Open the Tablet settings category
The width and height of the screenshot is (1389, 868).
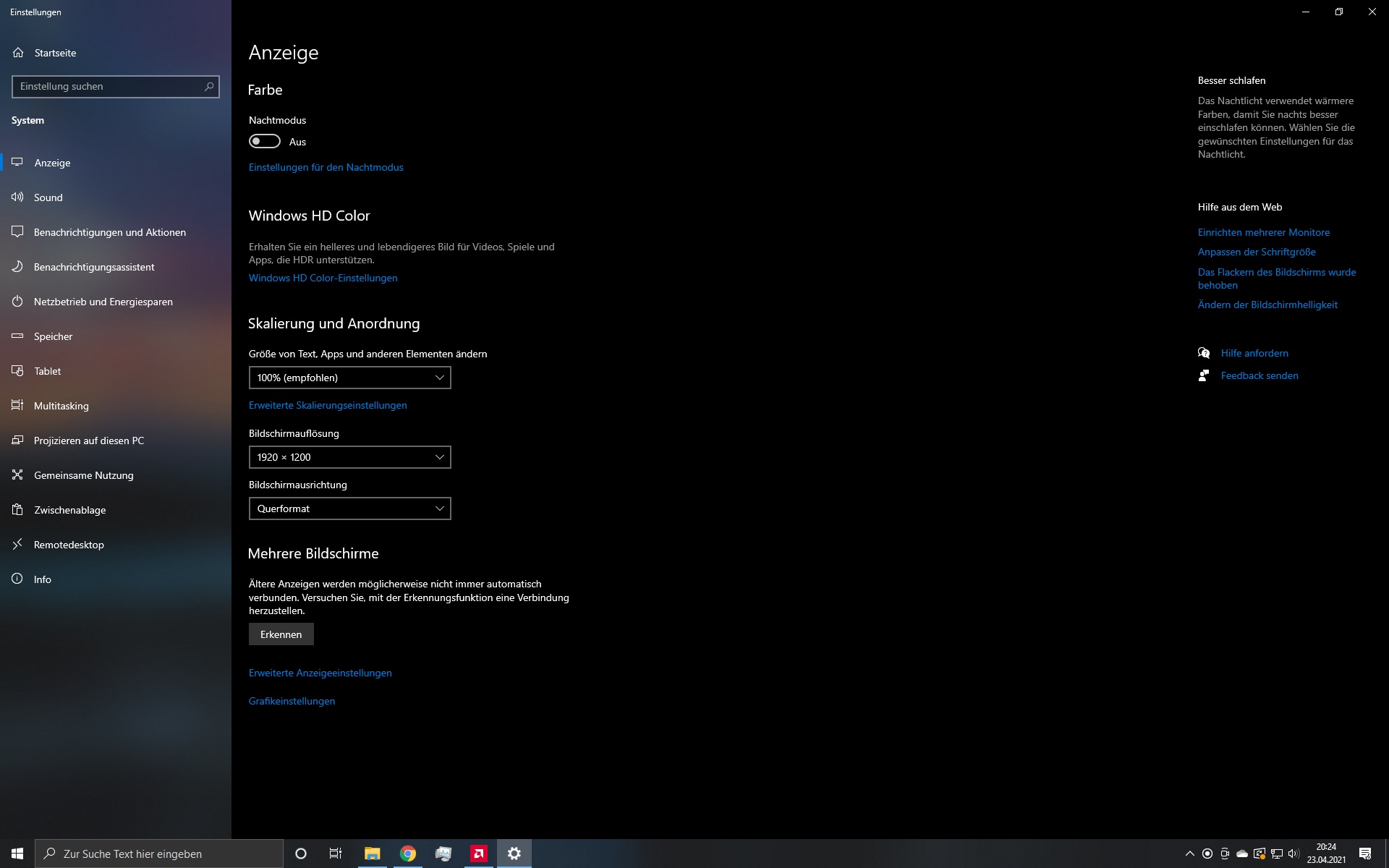48,370
